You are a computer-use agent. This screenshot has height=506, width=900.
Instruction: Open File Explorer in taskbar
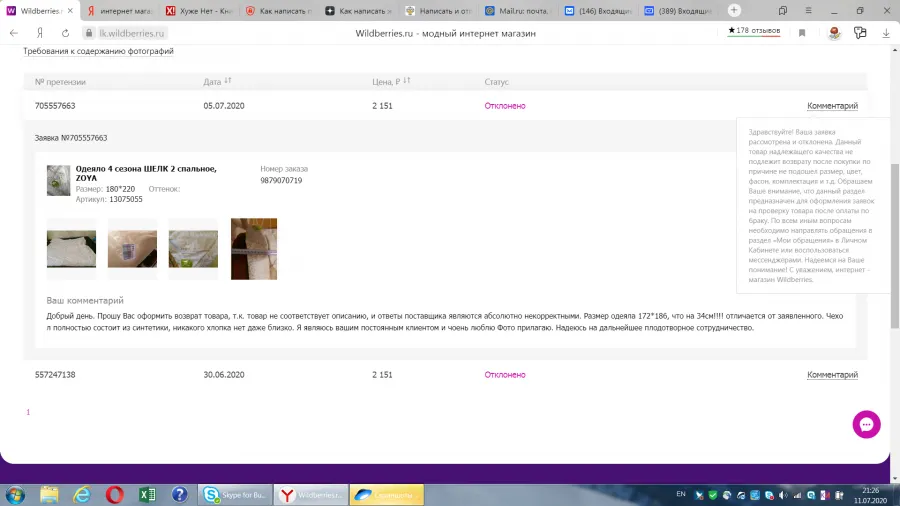[49, 495]
